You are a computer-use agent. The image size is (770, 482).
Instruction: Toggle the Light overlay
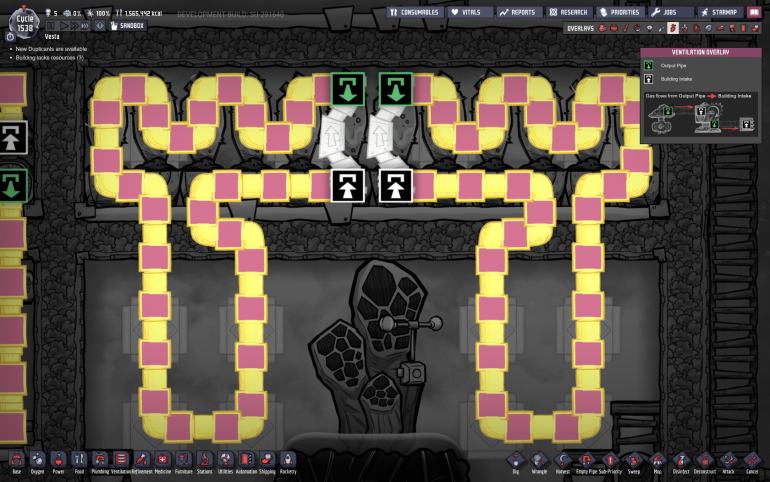pos(649,28)
